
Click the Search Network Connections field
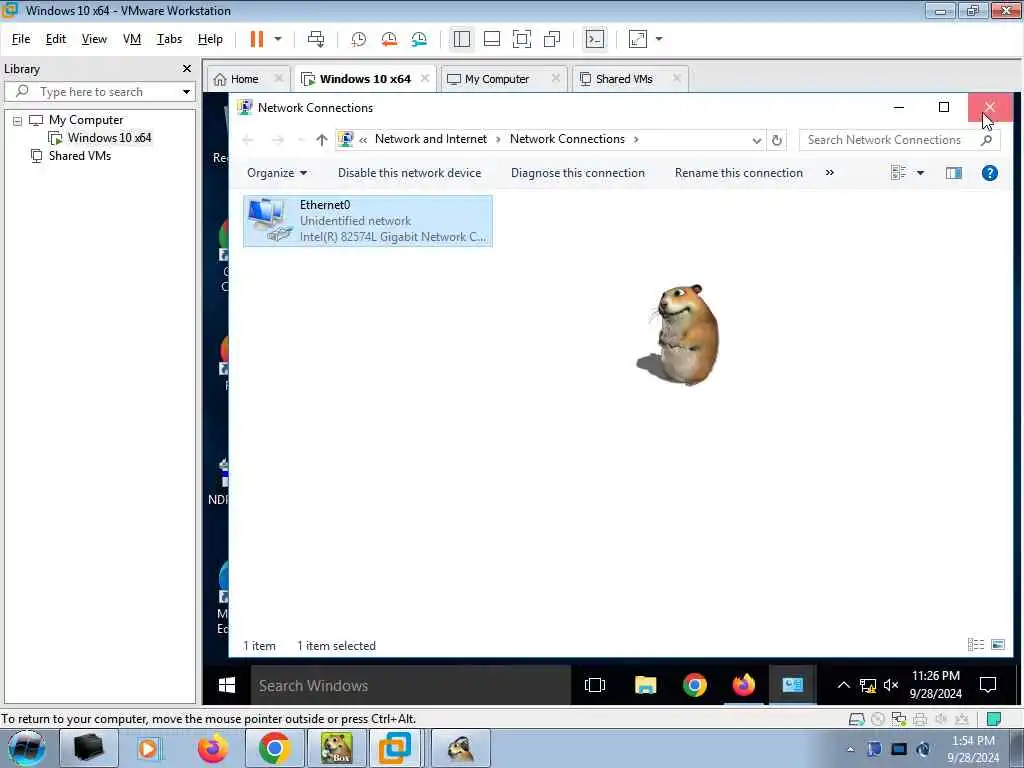click(899, 140)
